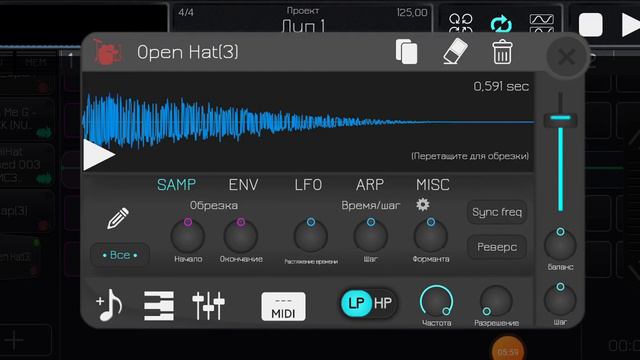Open the Время/шаг gear settings
This screenshot has width=640, height=360.
click(422, 204)
